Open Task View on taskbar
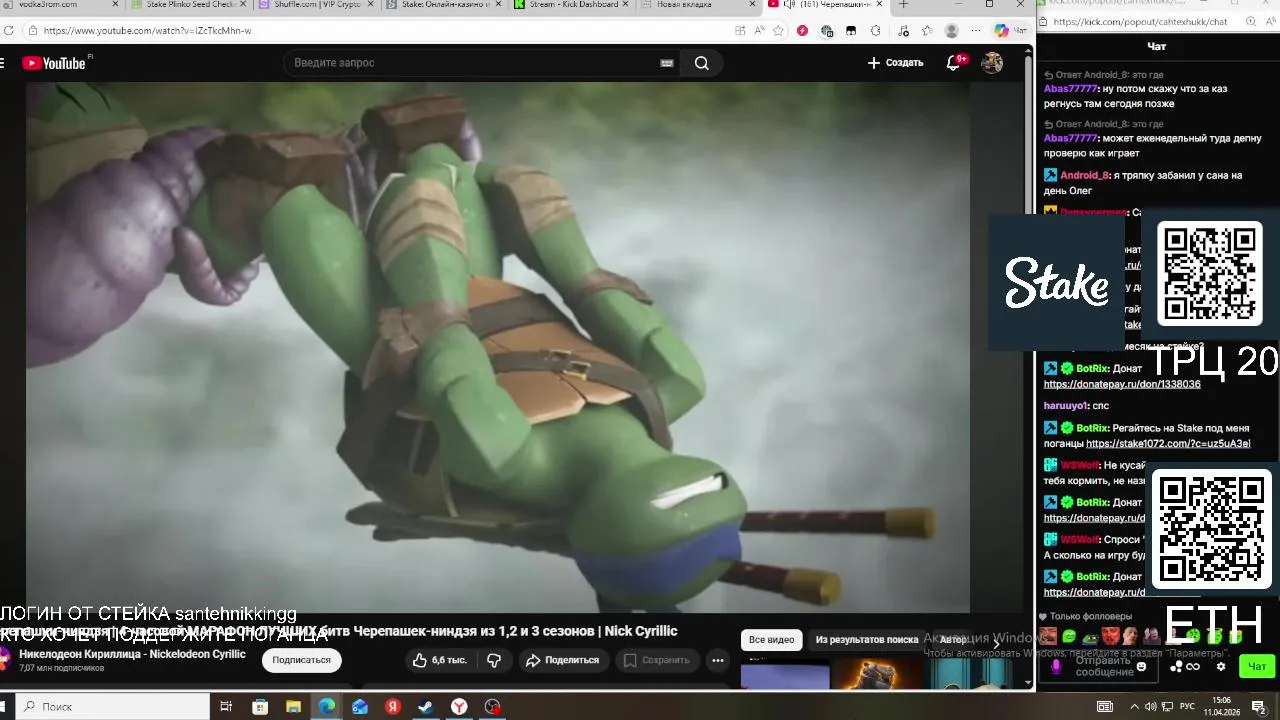This screenshot has height=720, width=1280. pyautogui.click(x=226, y=707)
